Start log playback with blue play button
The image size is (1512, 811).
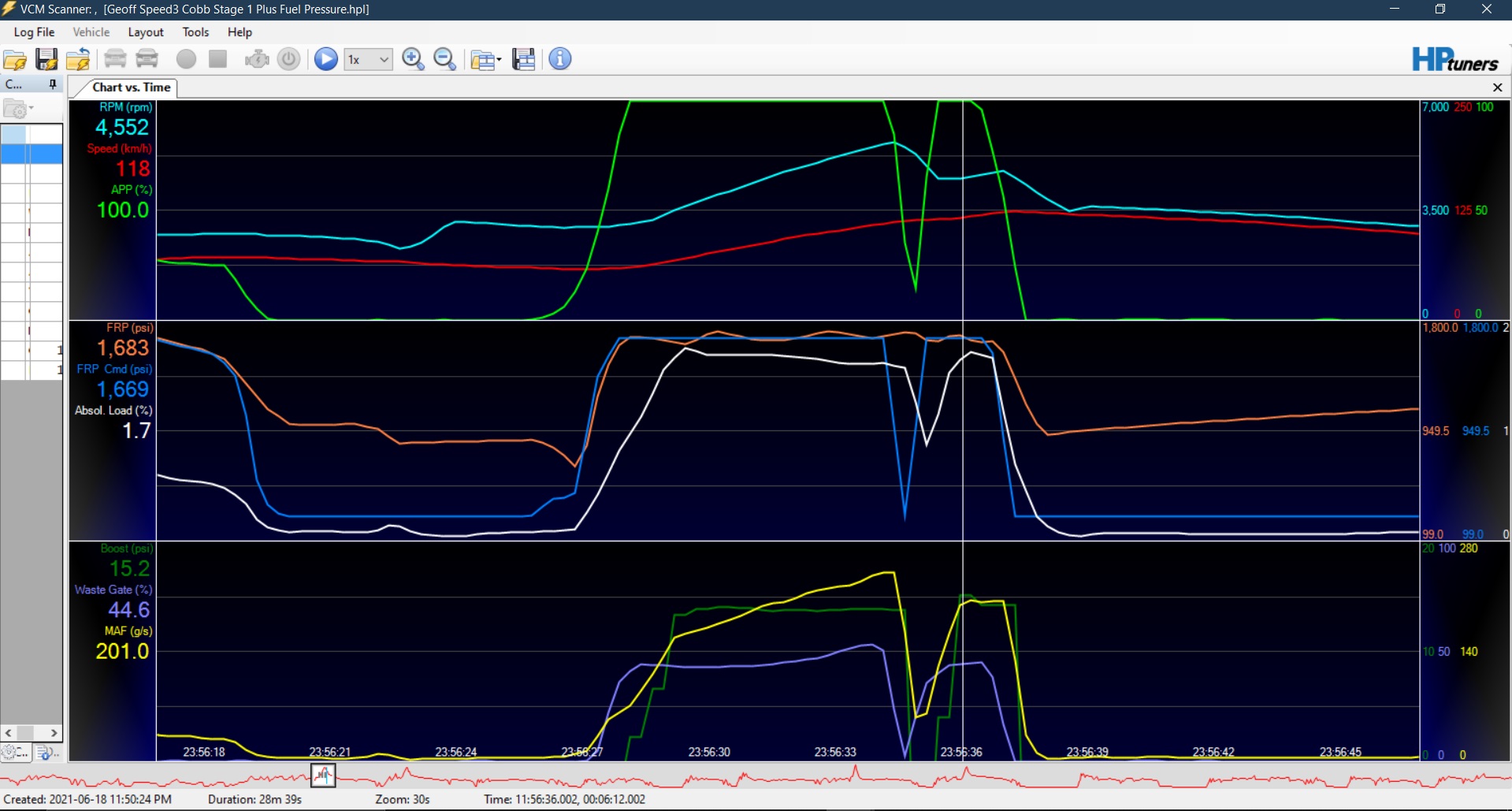point(325,59)
